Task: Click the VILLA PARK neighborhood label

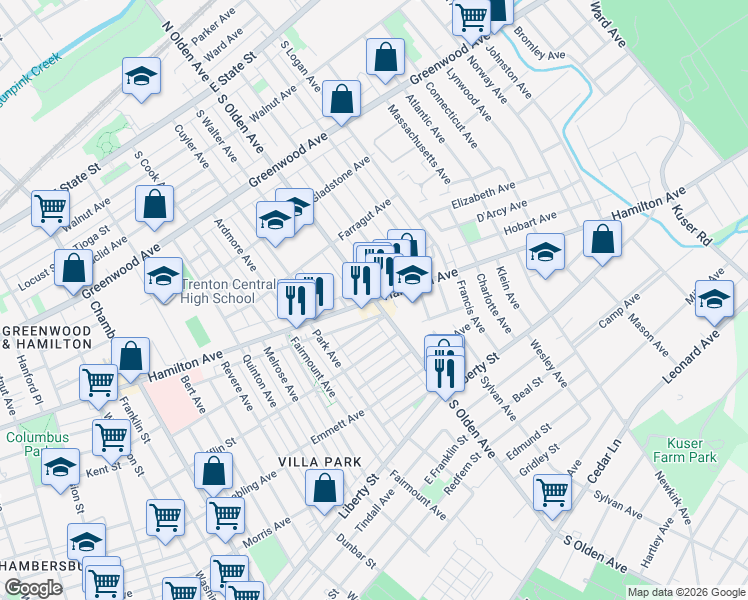Action: click(320, 462)
